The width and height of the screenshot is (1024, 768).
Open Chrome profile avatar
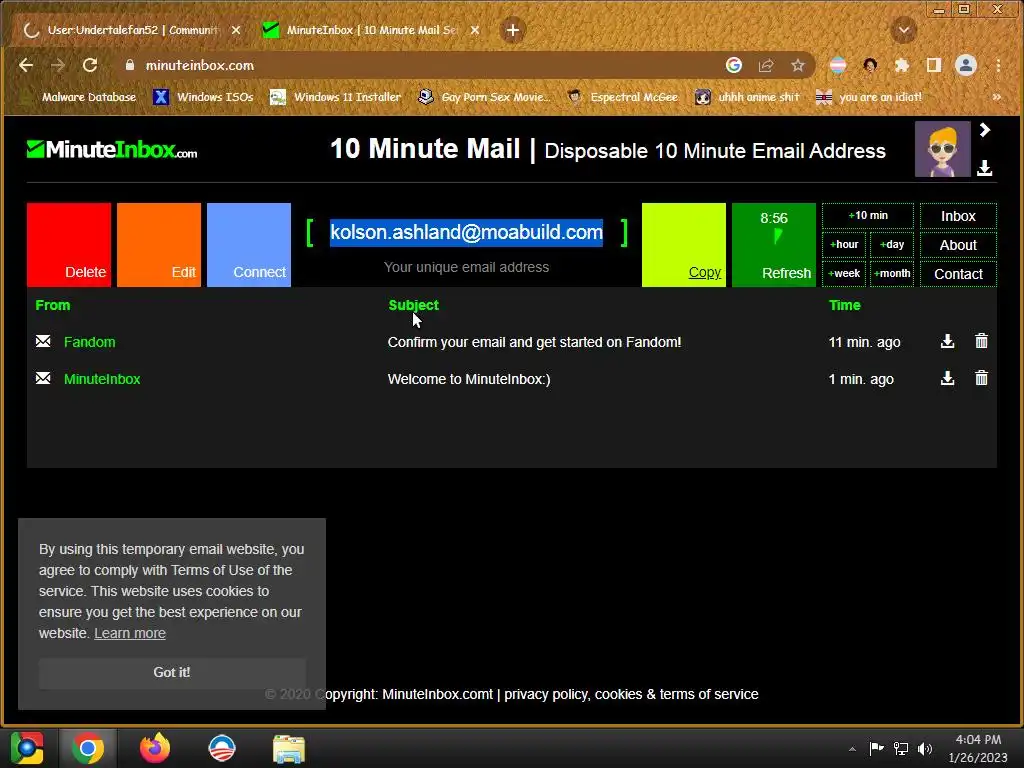[966, 65]
